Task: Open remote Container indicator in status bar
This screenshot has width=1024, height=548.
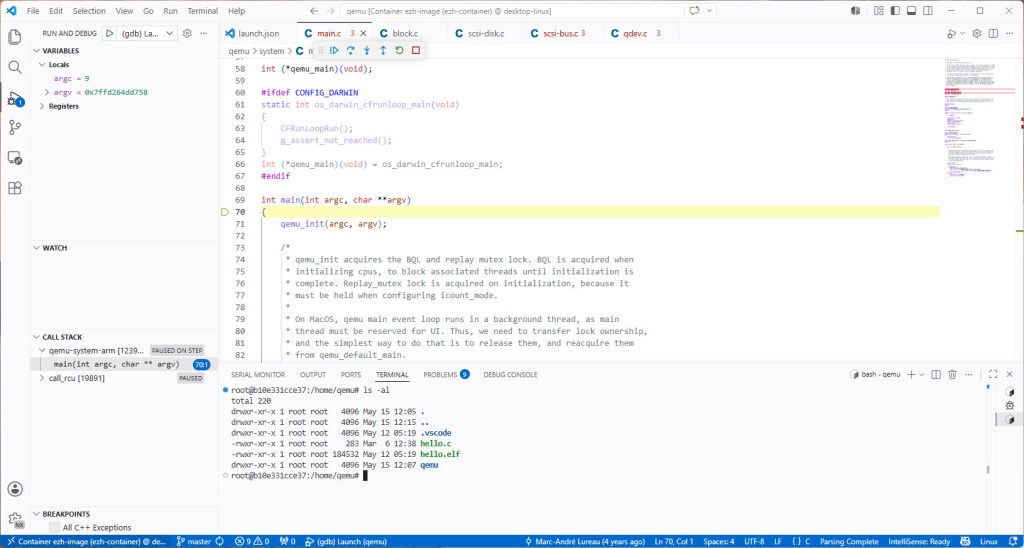Action: click(84, 541)
